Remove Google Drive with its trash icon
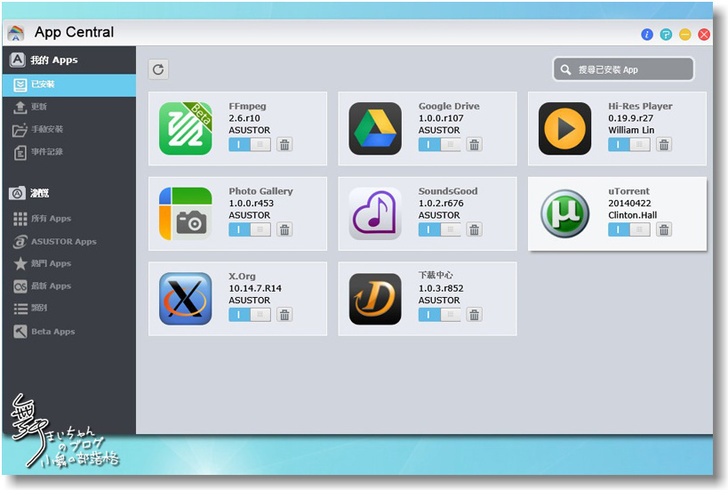Screen dimensions: 728x490 (x=474, y=144)
